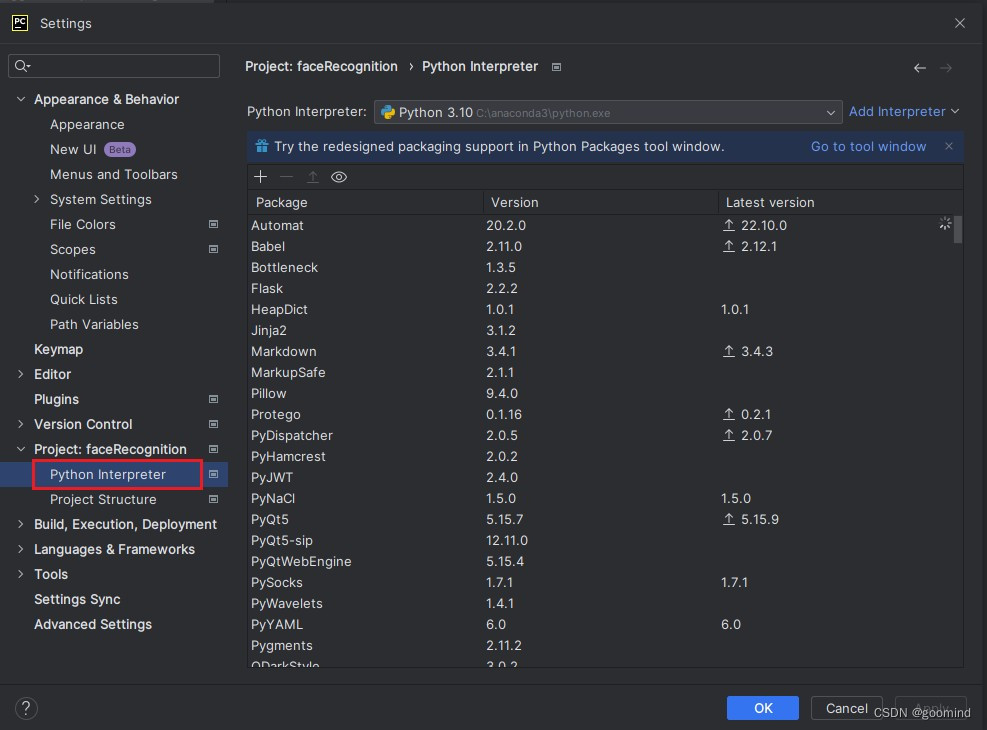Image resolution: width=987 pixels, height=730 pixels.
Task: Sort by Version column header
Action: click(x=601, y=202)
